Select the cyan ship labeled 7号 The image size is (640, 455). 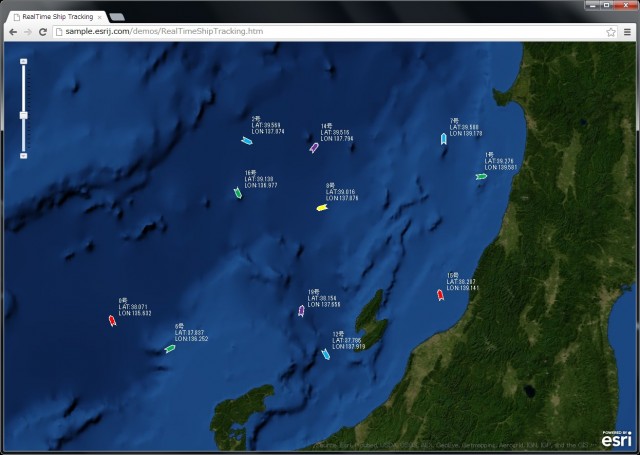click(443, 139)
